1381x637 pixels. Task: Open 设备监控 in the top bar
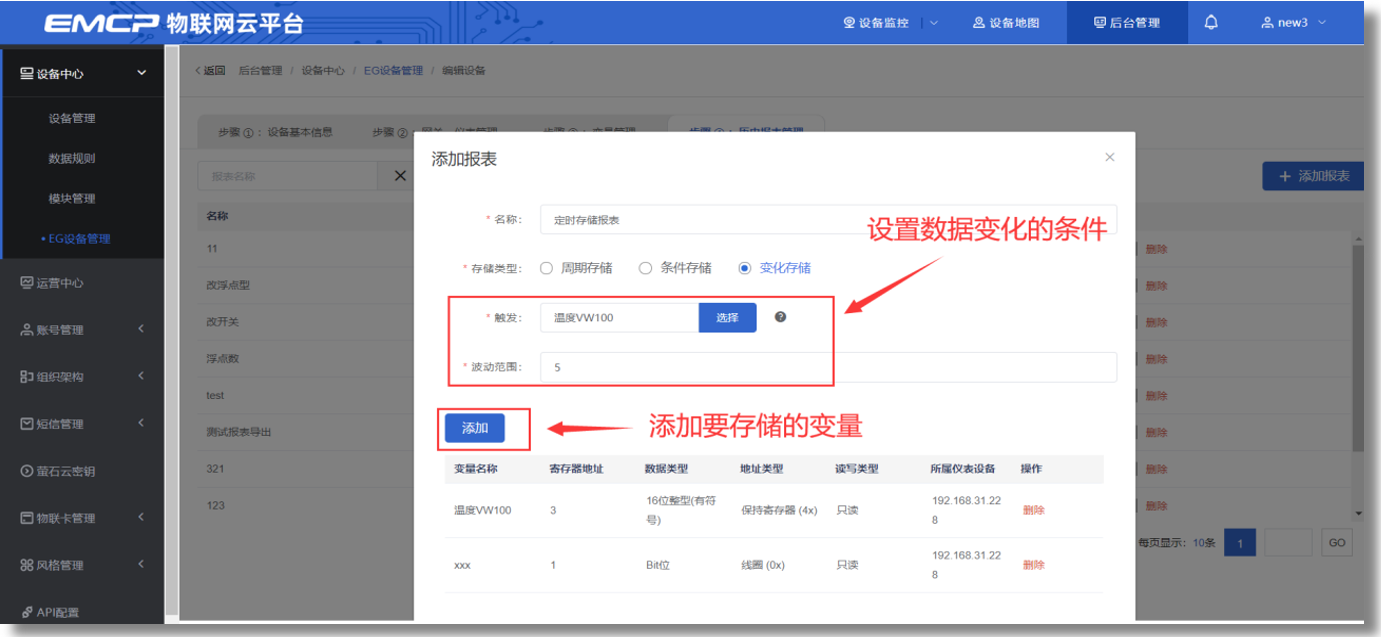click(x=876, y=22)
